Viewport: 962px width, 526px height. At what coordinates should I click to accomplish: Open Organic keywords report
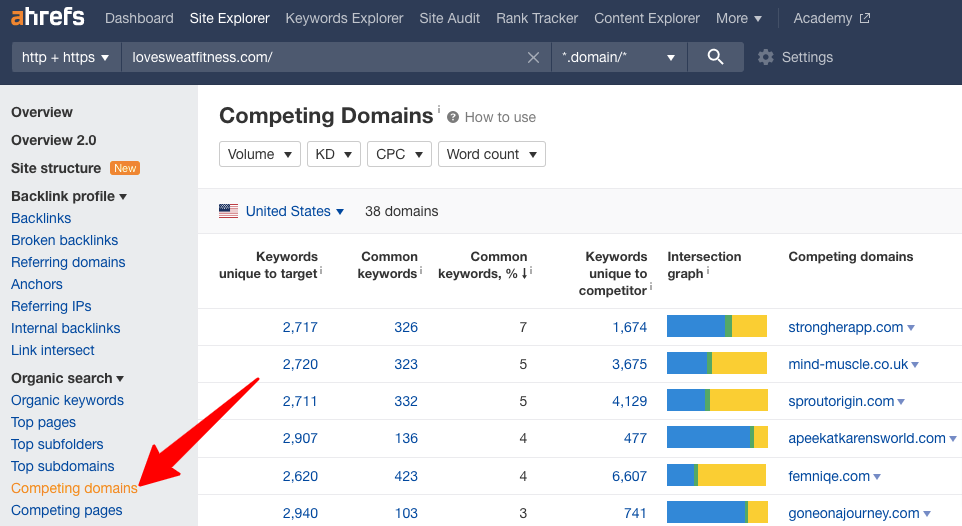[x=67, y=400]
